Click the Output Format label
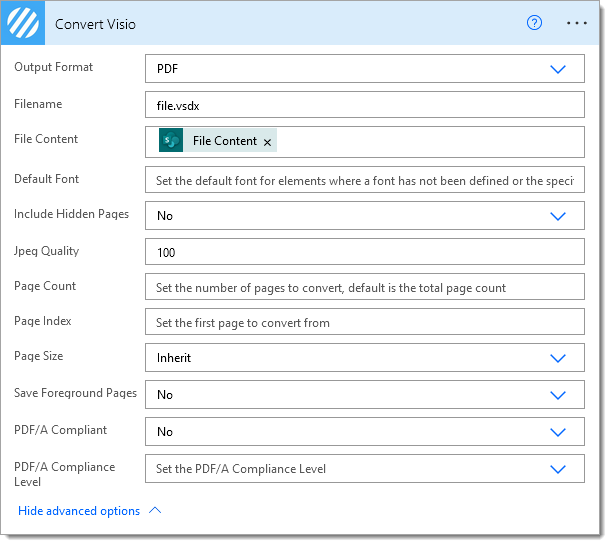610x545 pixels. (54, 67)
